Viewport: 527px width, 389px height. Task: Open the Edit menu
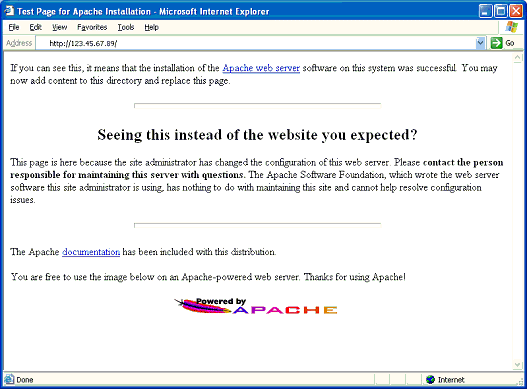click(x=35, y=27)
